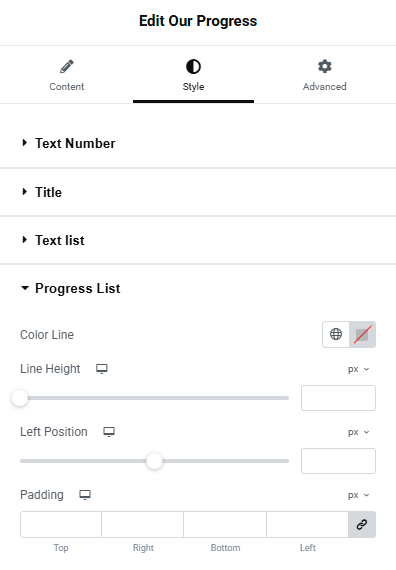Viewport: 396px width, 570px height.
Task: Click the Left Position slider handle
Action: click(x=154, y=461)
